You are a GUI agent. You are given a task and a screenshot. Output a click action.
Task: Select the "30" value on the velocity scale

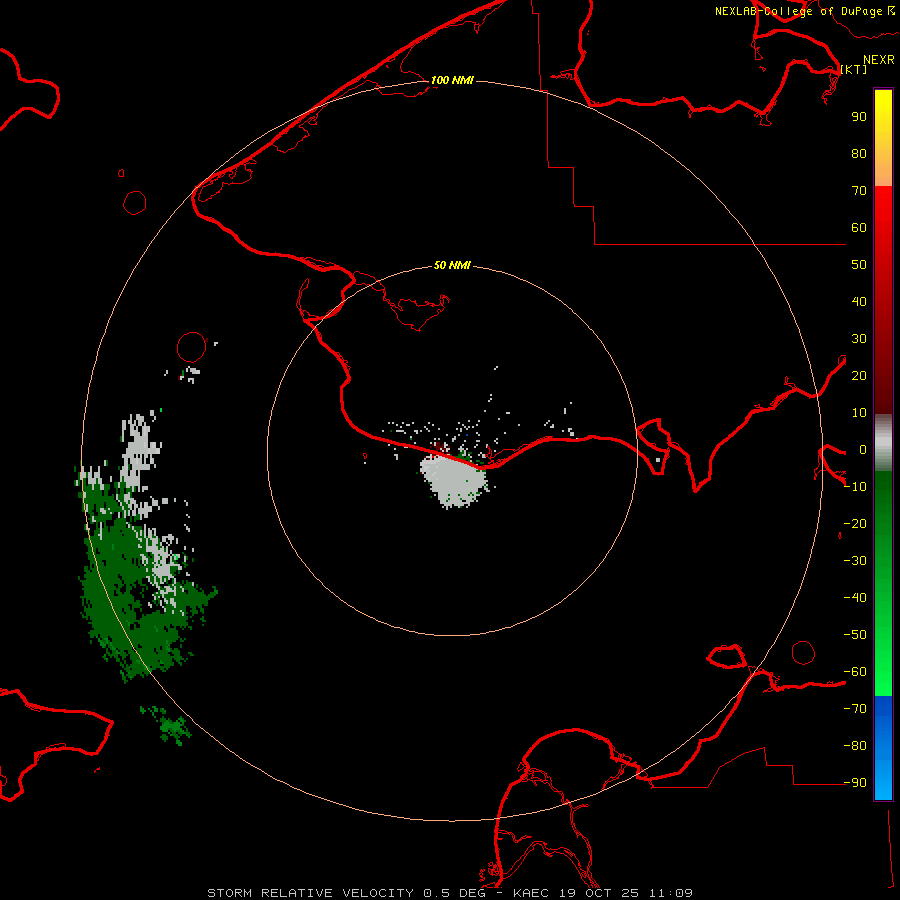(859, 339)
